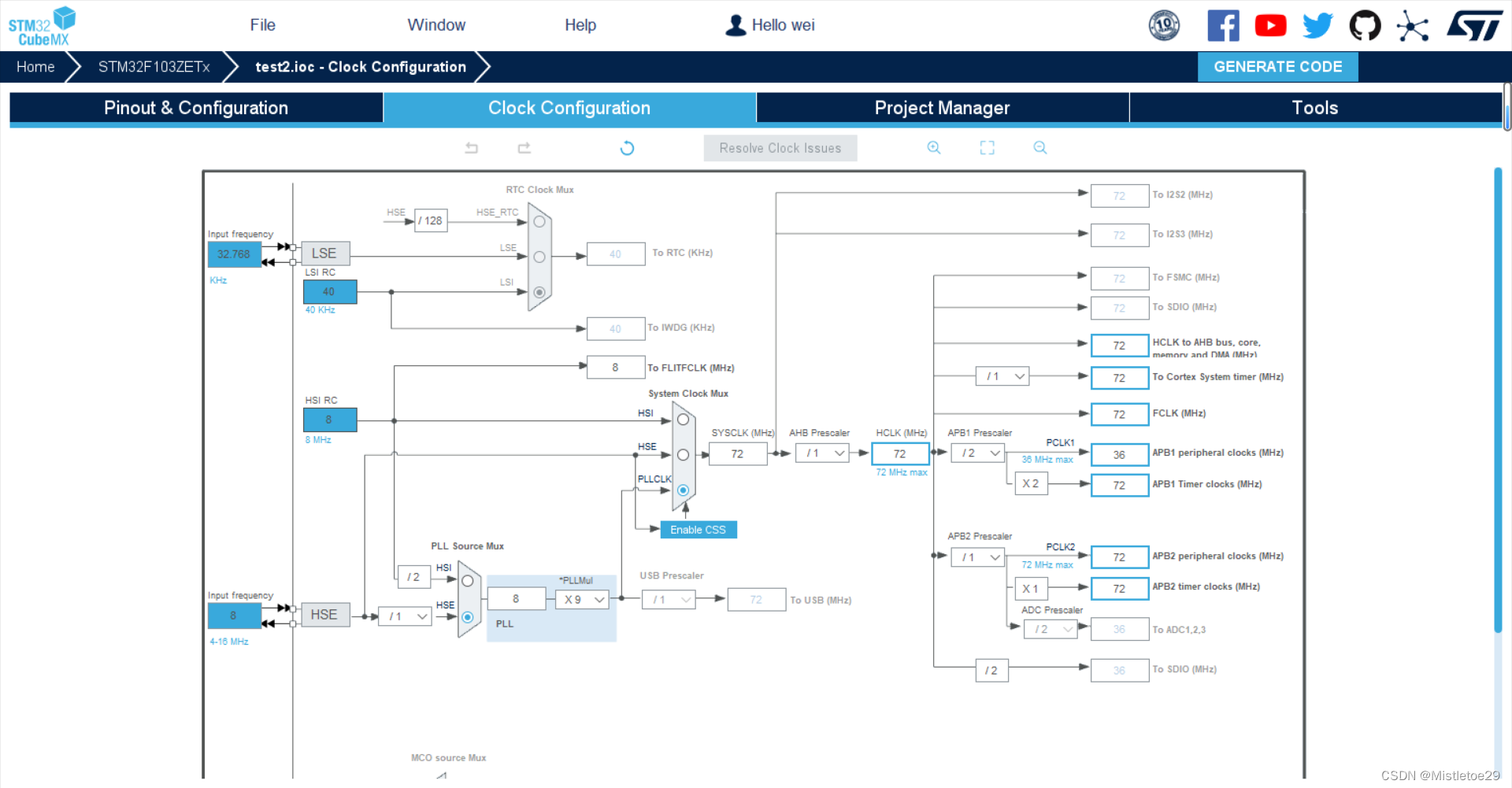This screenshot has height=788, width=1512.
Task: Click the user profile icon
Action: (x=736, y=25)
